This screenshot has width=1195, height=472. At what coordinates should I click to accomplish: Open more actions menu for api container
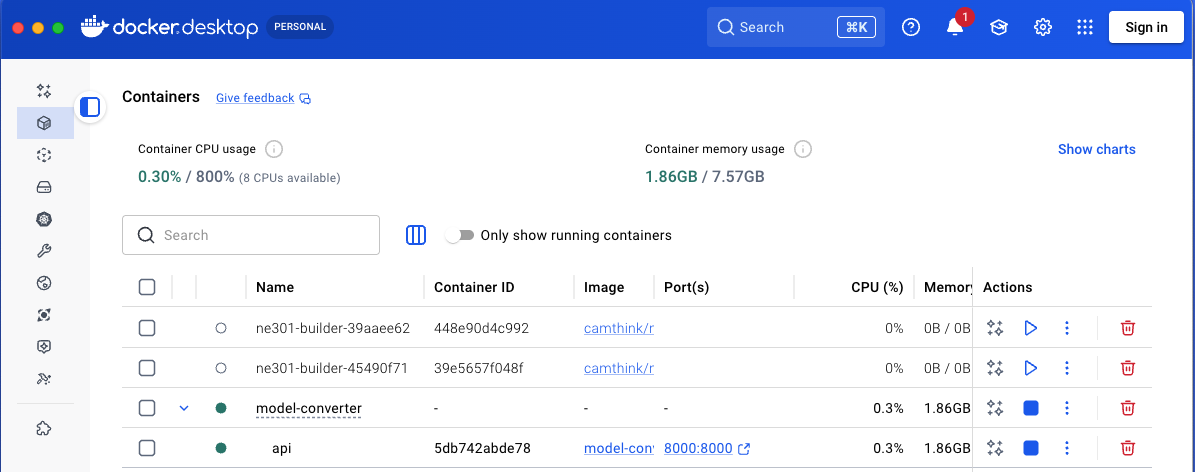[x=1067, y=448]
